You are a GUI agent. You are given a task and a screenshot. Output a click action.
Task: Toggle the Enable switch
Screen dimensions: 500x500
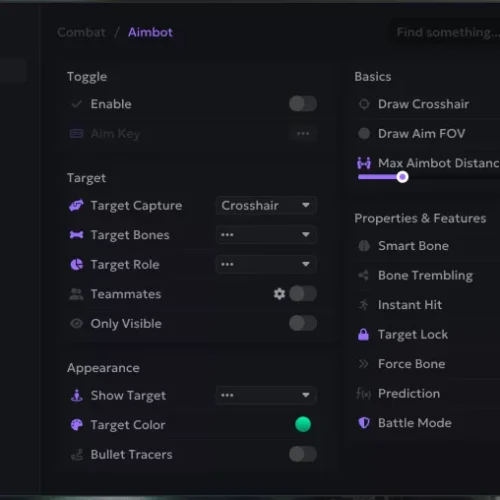[x=303, y=104]
